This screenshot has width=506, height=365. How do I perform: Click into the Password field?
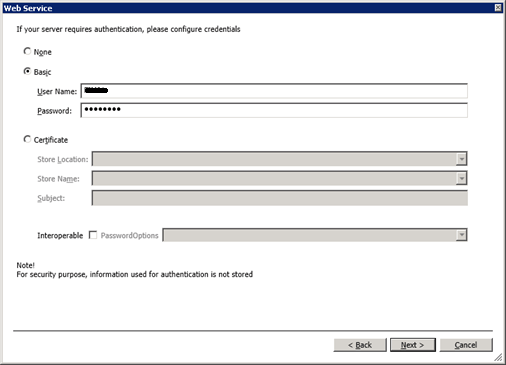(x=274, y=110)
